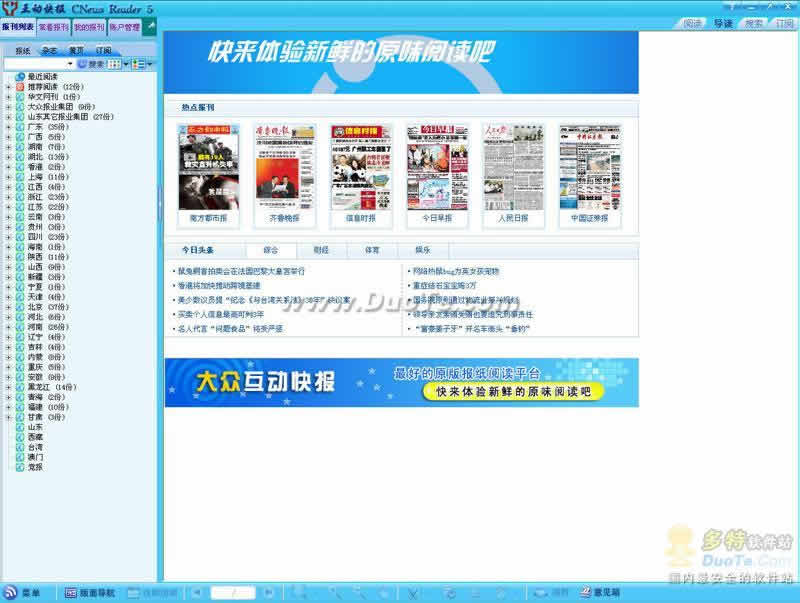Viewport: 800px width, 603px height.
Task: Click the scissors clip icon in bottom bar
Action: click(412, 593)
